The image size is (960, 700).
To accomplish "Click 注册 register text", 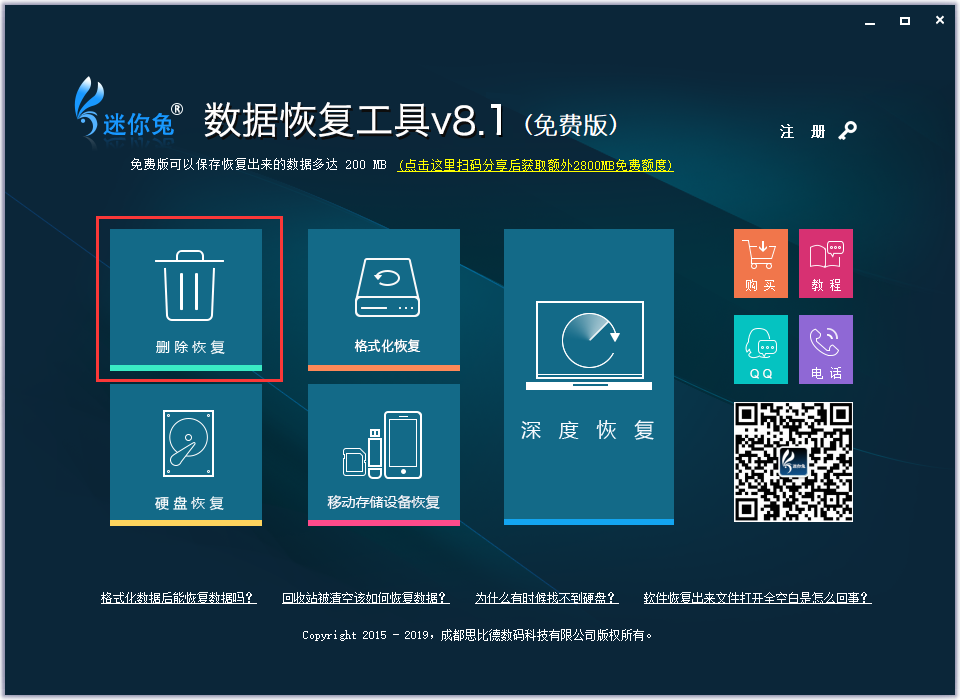I will coord(803,132).
